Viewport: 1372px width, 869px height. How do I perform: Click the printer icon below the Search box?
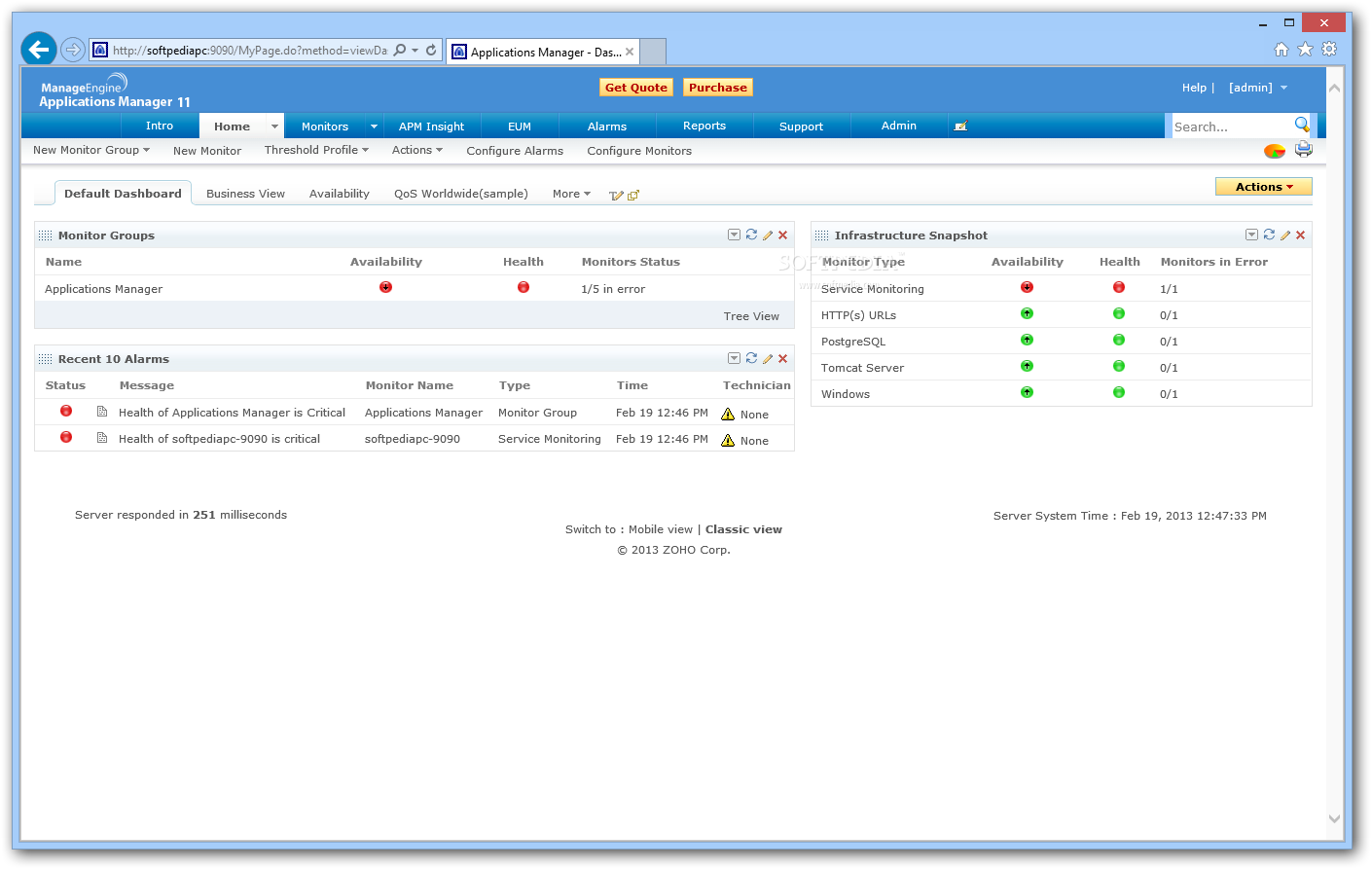pos(1304,150)
